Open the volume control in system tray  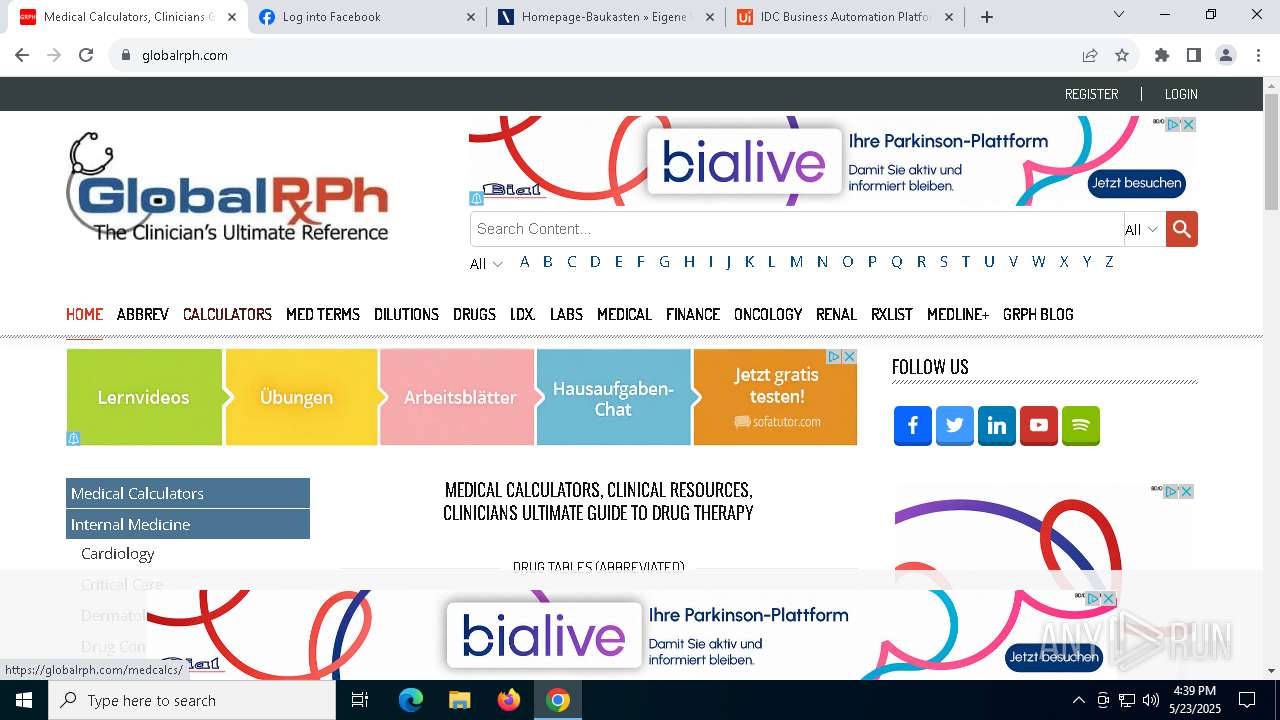(1151, 700)
